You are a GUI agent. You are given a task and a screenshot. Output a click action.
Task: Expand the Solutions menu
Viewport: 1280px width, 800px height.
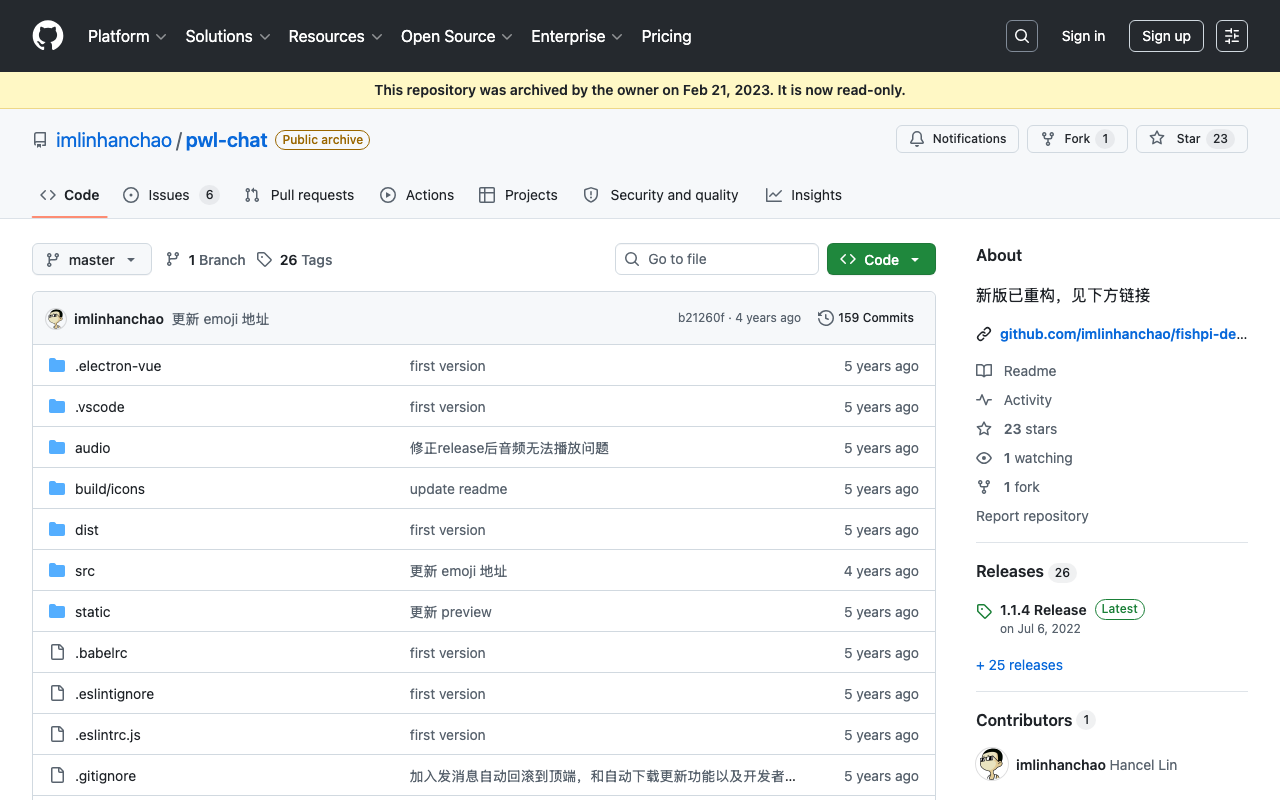coord(228,36)
